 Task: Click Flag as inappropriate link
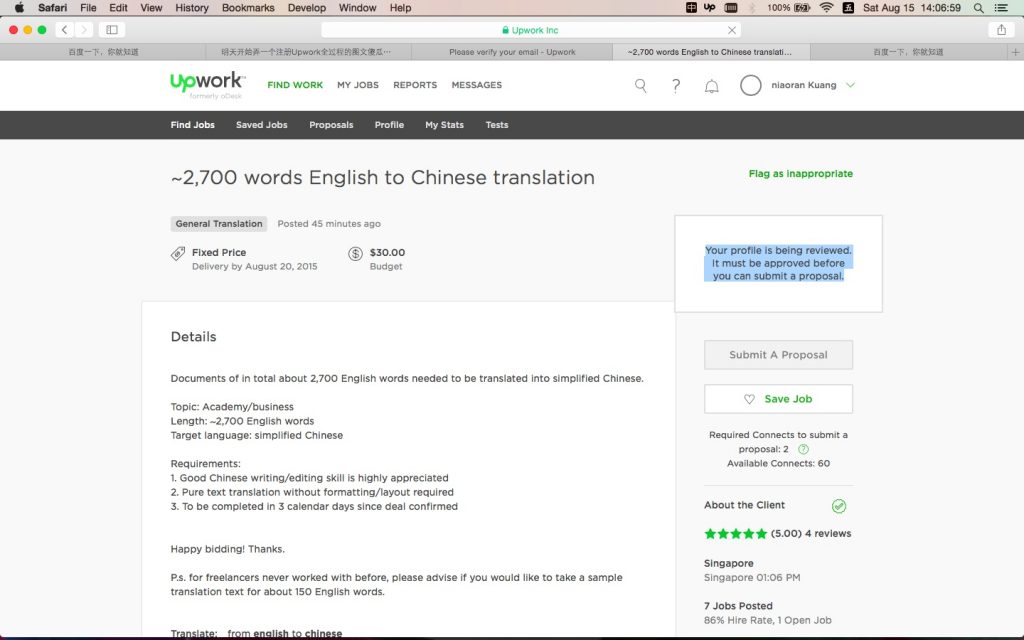tap(801, 174)
